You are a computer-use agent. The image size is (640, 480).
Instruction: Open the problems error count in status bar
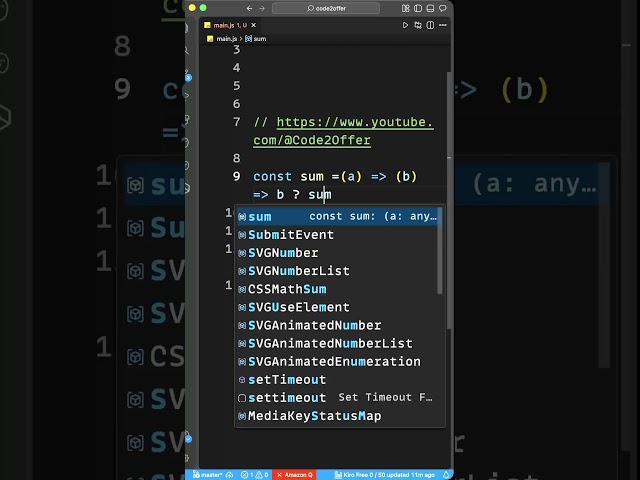(247, 475)
